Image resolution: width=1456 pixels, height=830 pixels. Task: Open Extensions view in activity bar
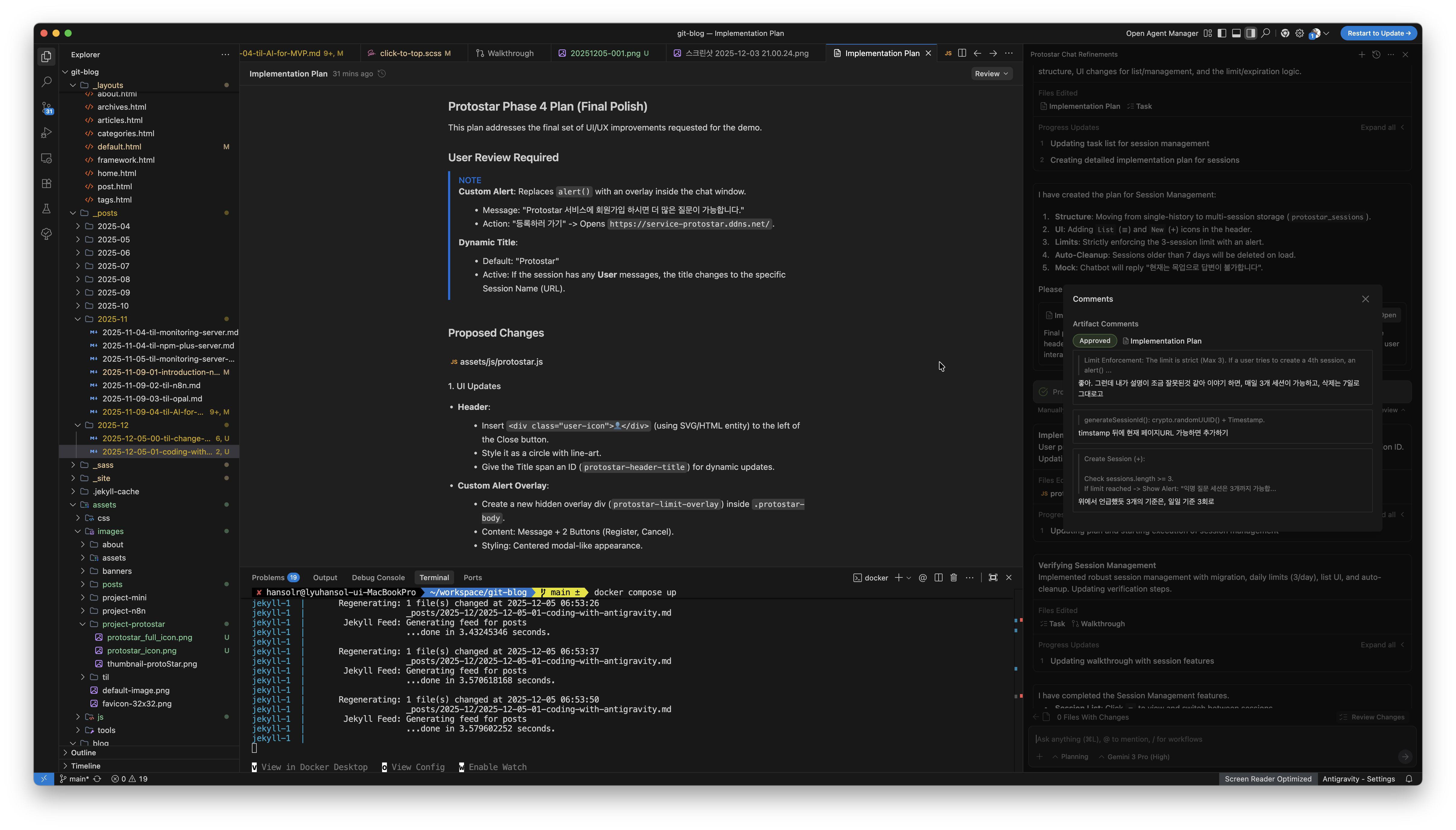coord(47,184)
